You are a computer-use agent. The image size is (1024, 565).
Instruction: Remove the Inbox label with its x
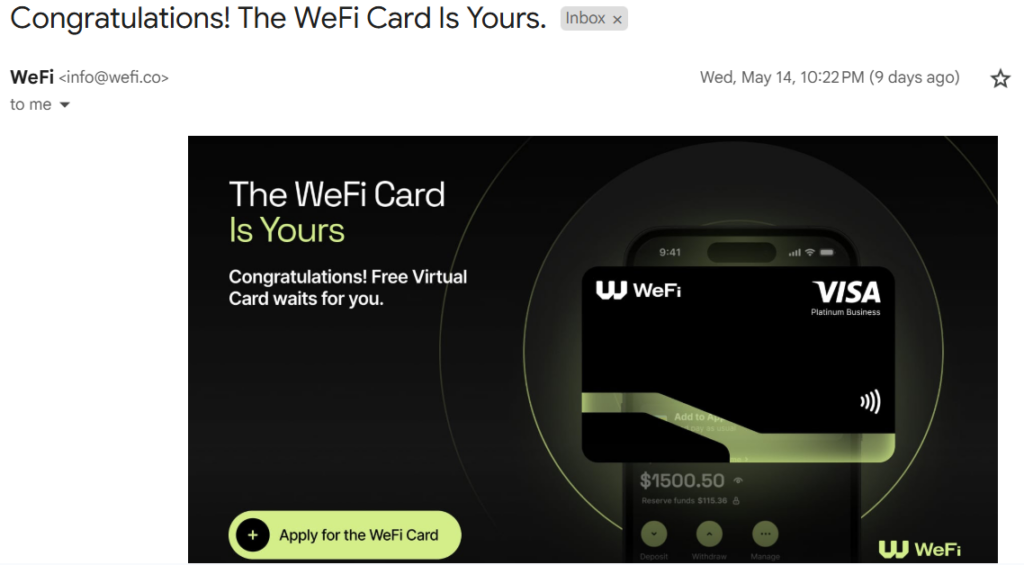pyautogui.click(x=617, y=20)
